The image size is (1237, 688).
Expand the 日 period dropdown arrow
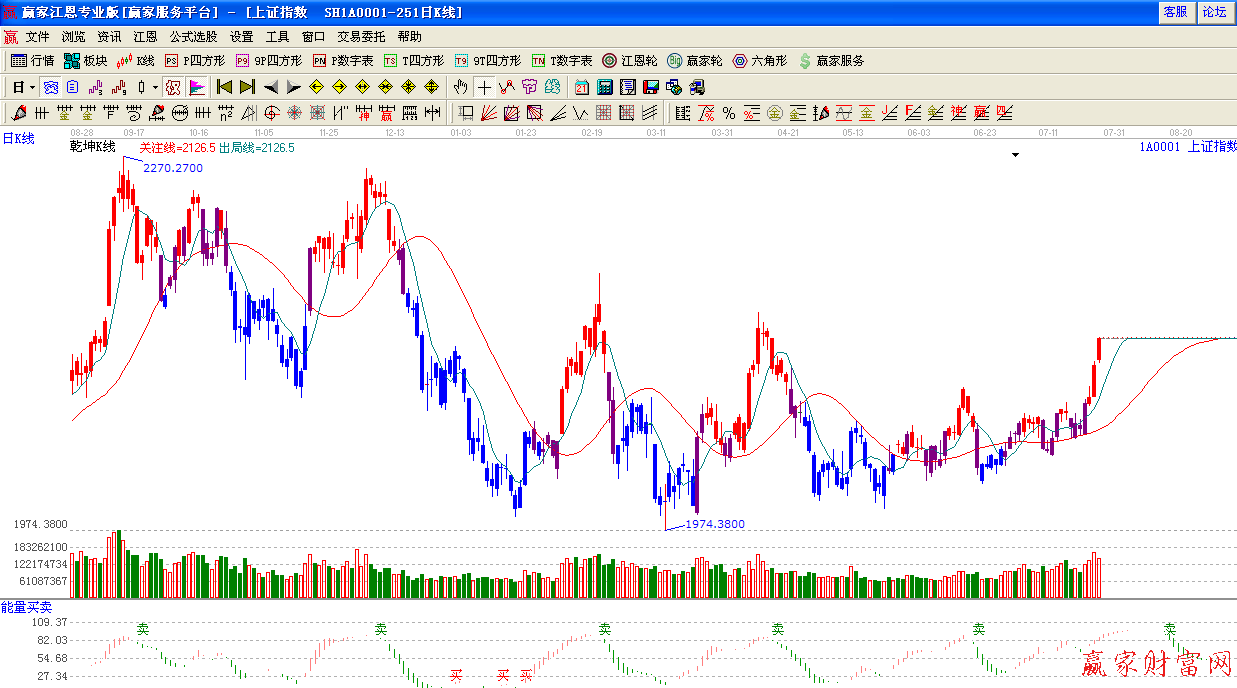(33, 87)
